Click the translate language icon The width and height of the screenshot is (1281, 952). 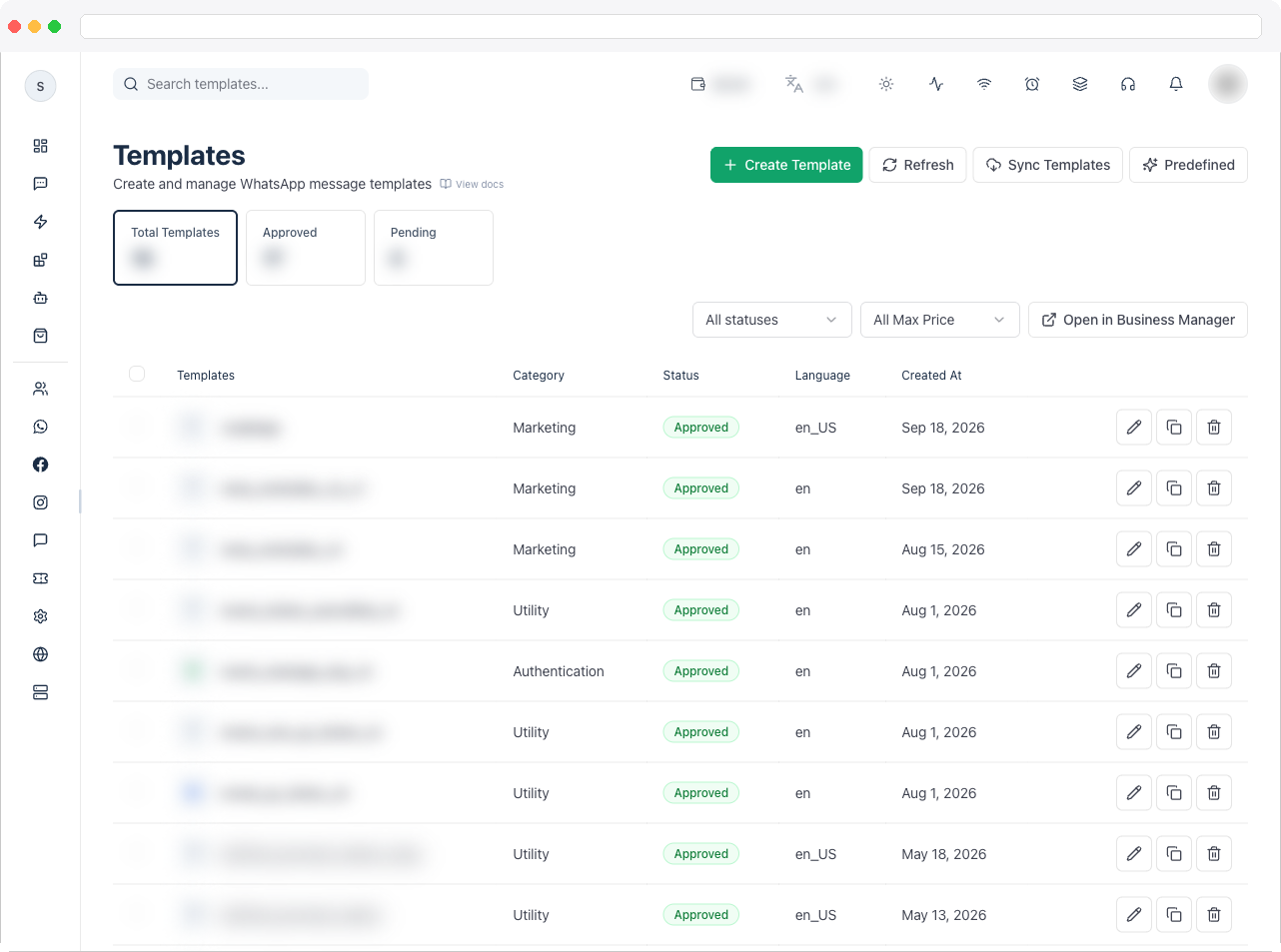click(794, 84)
